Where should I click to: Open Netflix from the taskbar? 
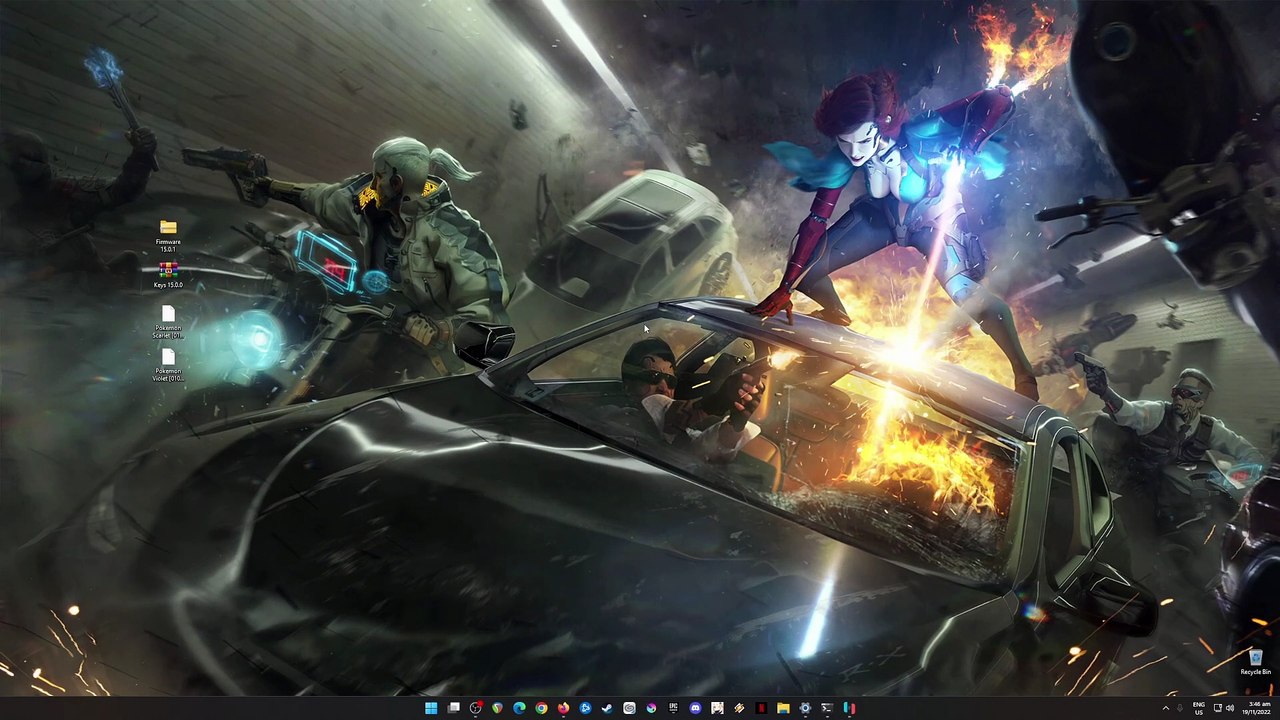pyautogui.click(x=761, y=708)
